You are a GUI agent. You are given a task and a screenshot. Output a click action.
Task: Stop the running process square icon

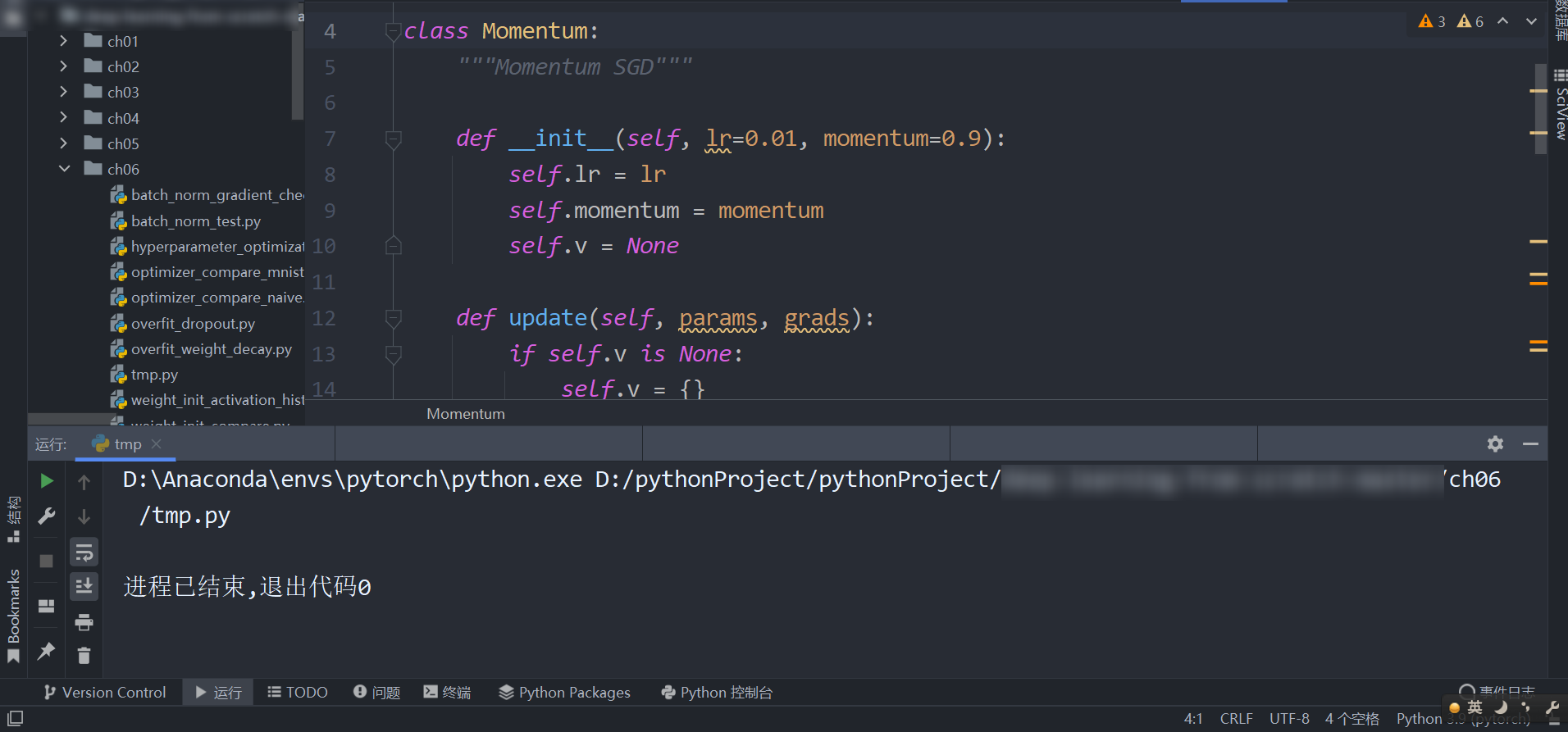(x=47, y=561)
